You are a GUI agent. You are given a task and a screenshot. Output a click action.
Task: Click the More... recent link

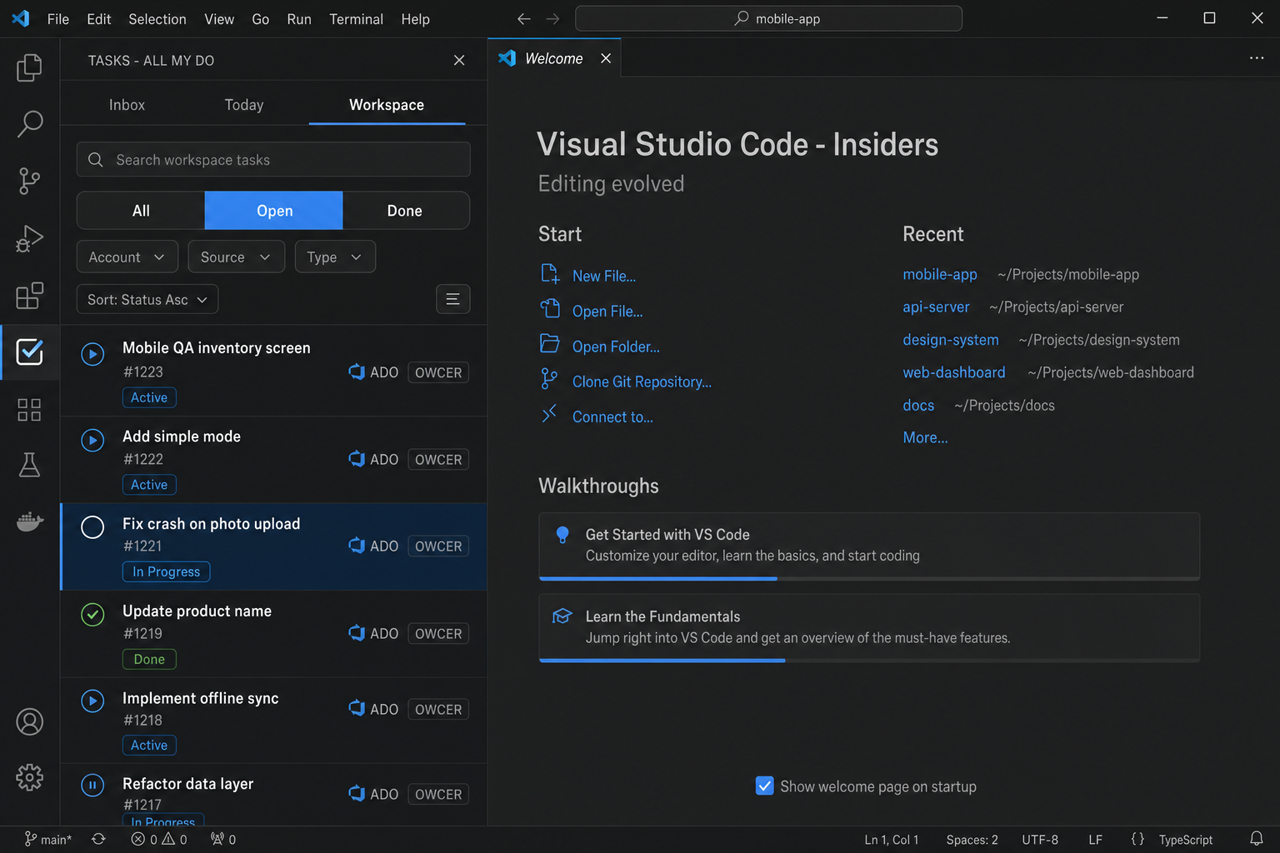point(925,438)
